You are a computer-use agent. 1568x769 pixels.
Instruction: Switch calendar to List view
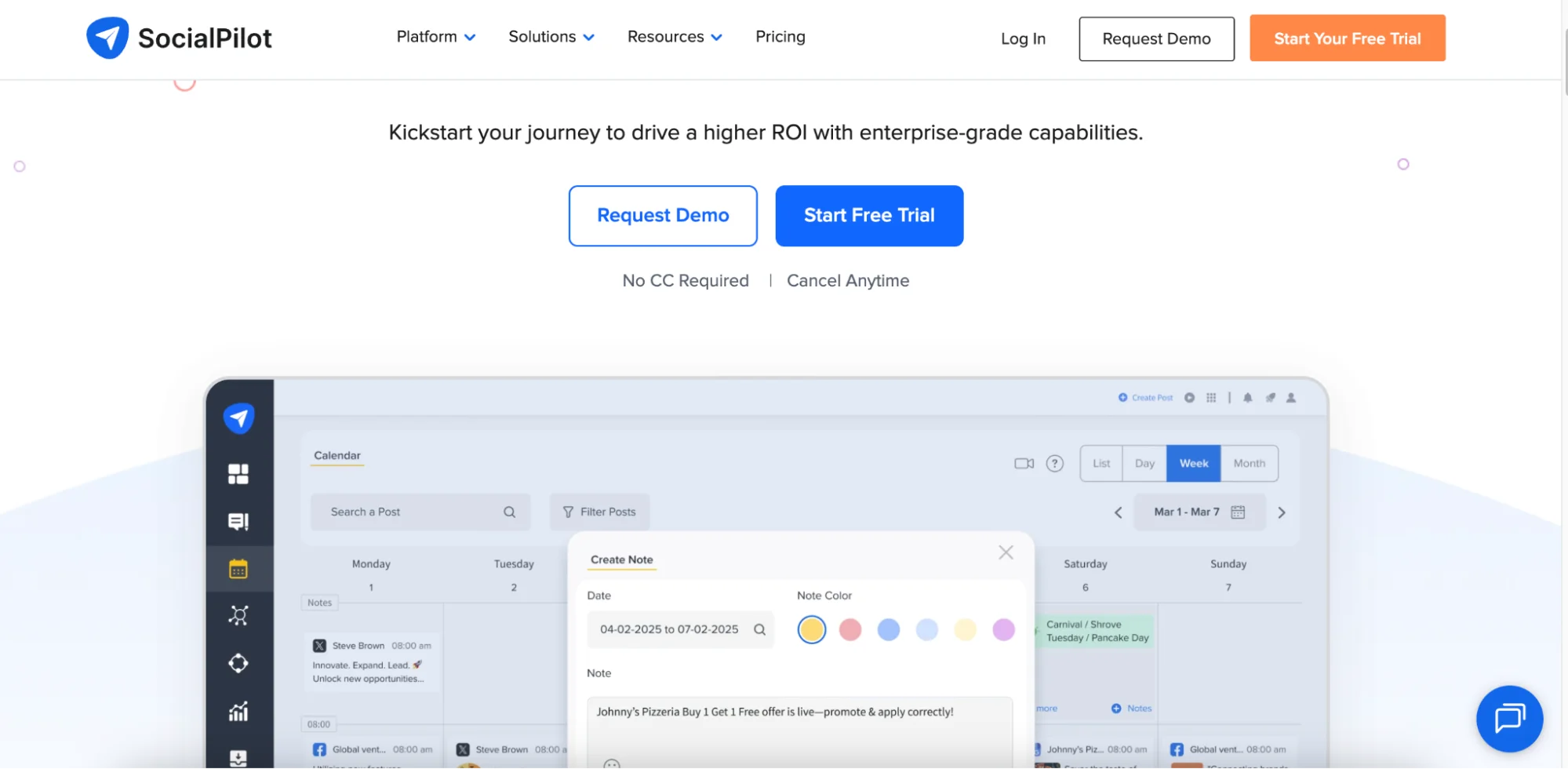[x=1101, y=464]
